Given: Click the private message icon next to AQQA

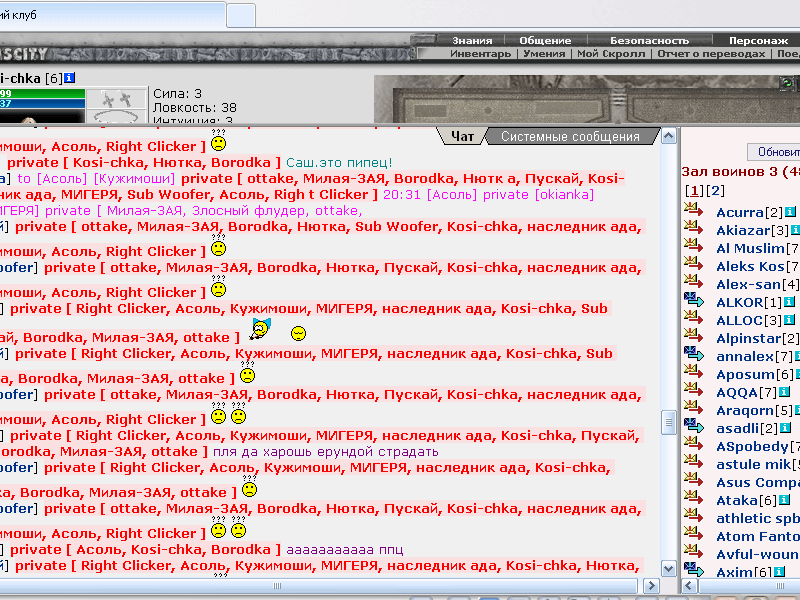Looking at the screenshot, I should (693, 390).
